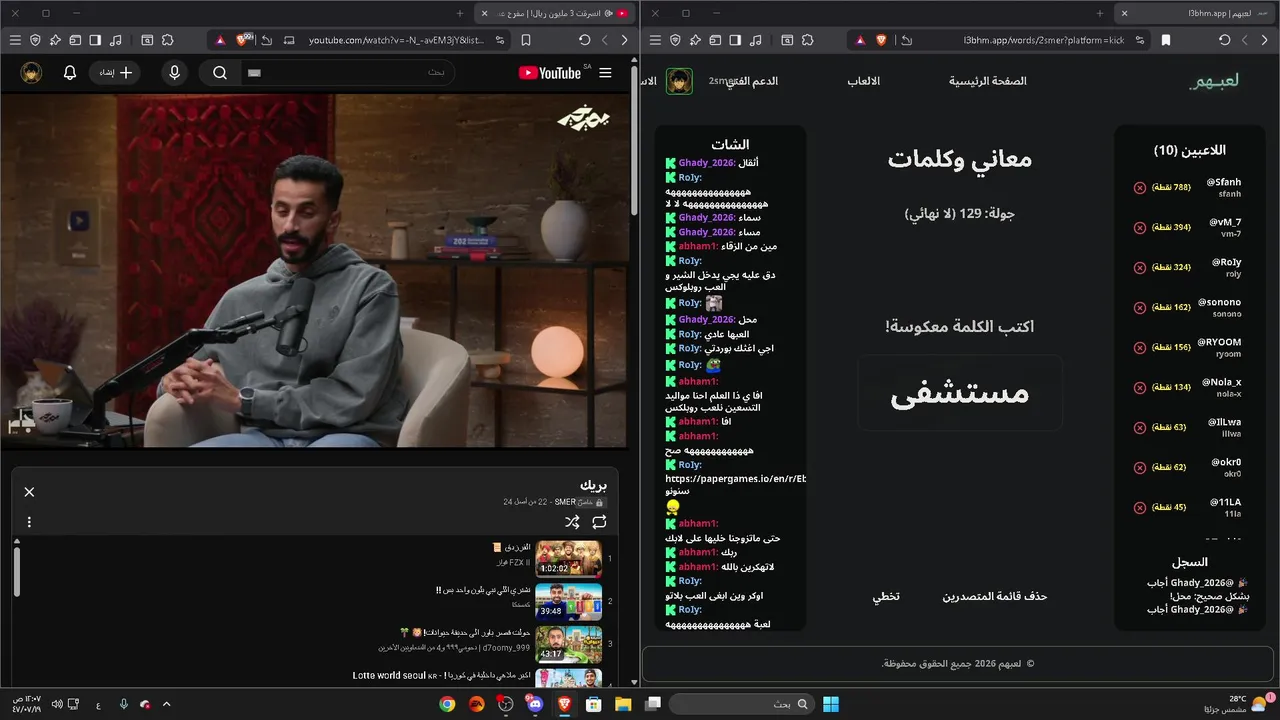Click Brave Shields lion in l3bhm address bar
The width and height of the screenshot is (1280, 720).
pyautogui.click(x=881, y=40)
